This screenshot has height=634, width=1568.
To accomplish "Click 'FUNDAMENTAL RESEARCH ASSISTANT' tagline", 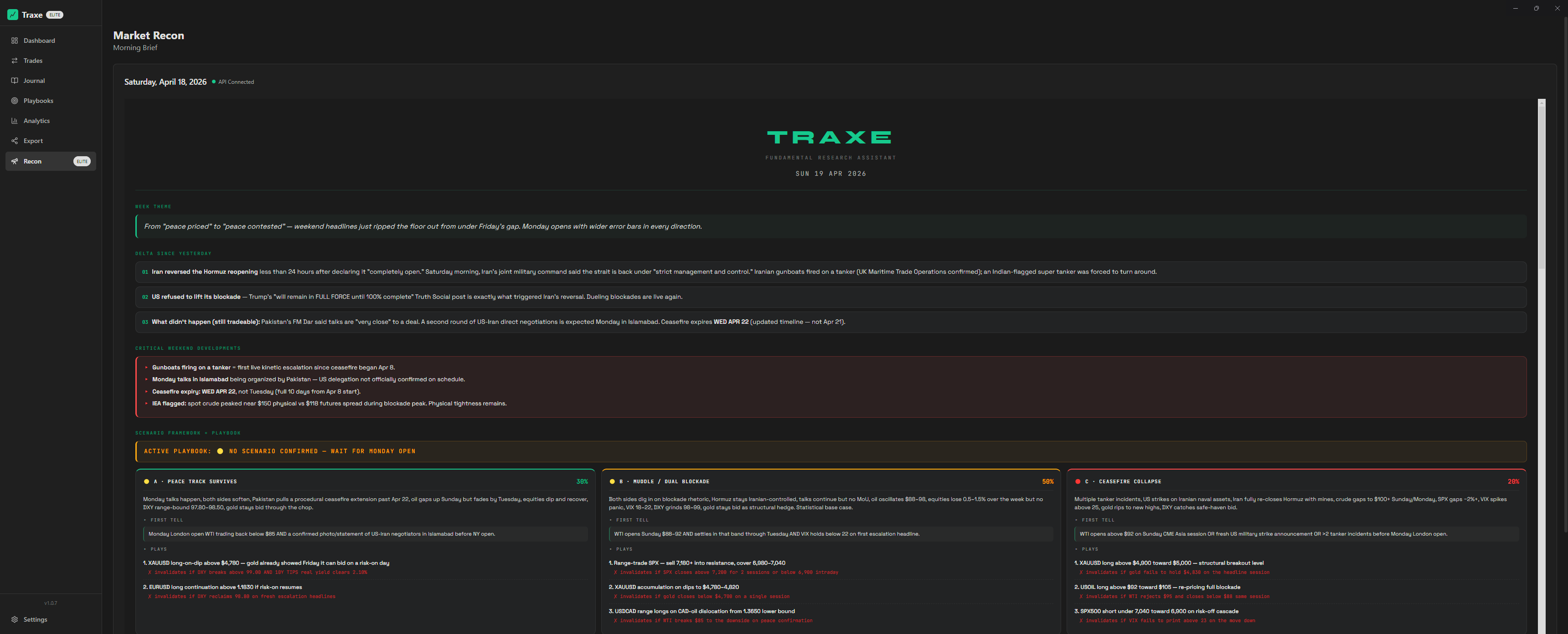I will point(830,158).
